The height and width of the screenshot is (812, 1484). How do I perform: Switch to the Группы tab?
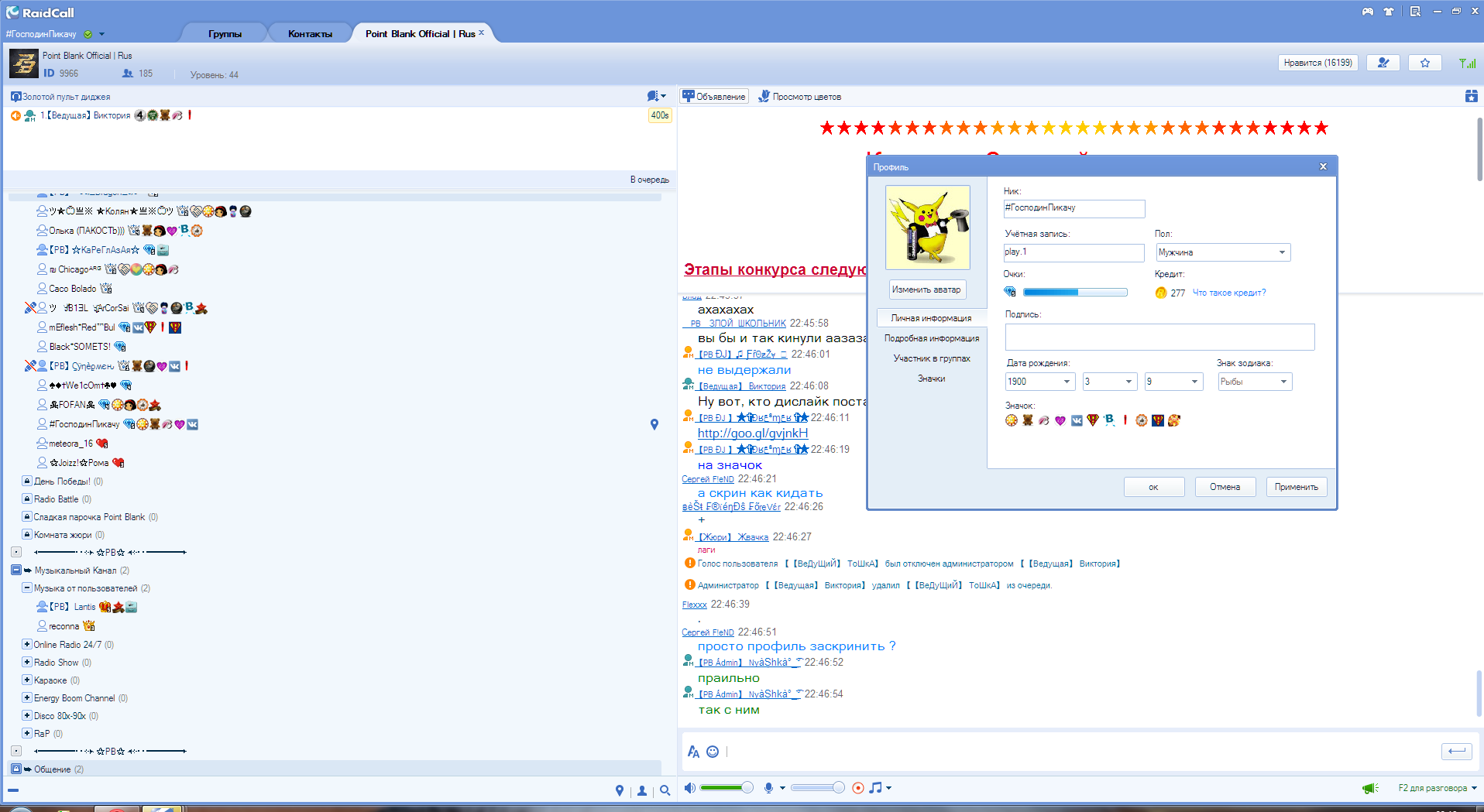(x=225, y=33)
